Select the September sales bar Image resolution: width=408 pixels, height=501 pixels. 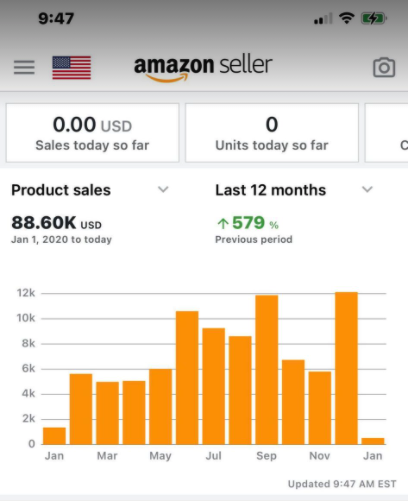pyautogui.click(x=267, y=370)
